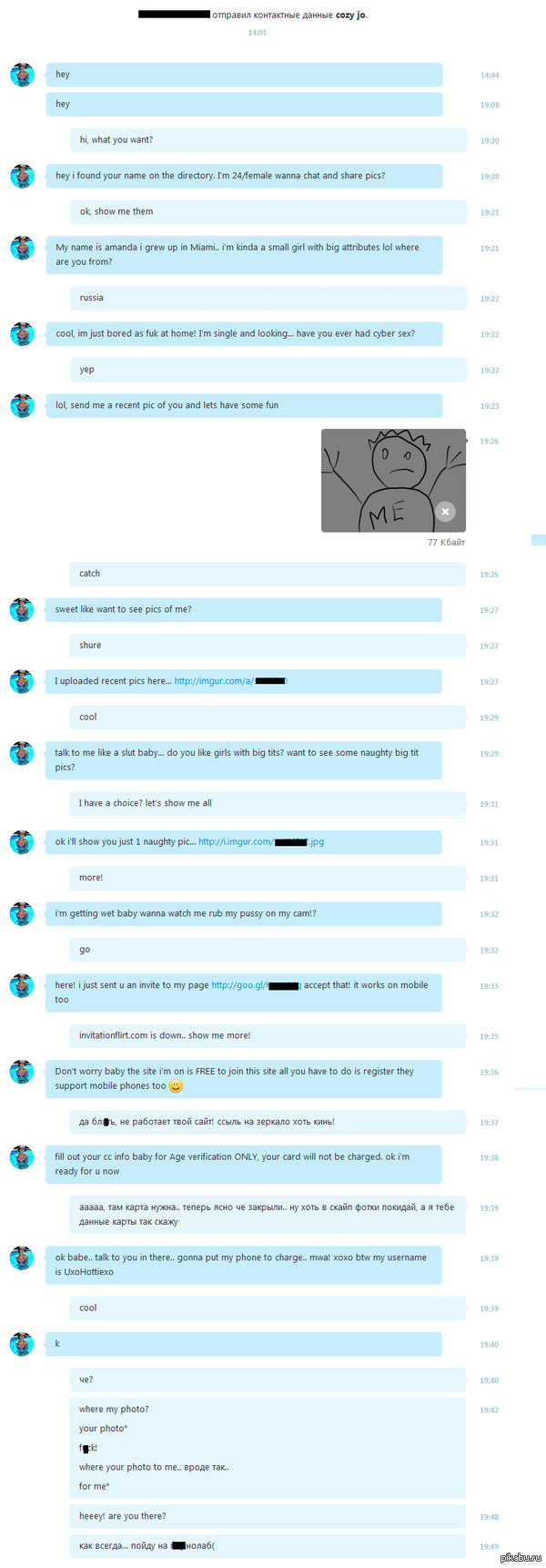Open the i.imgur.com .jpg link
546x1568 pixels.
261,841
